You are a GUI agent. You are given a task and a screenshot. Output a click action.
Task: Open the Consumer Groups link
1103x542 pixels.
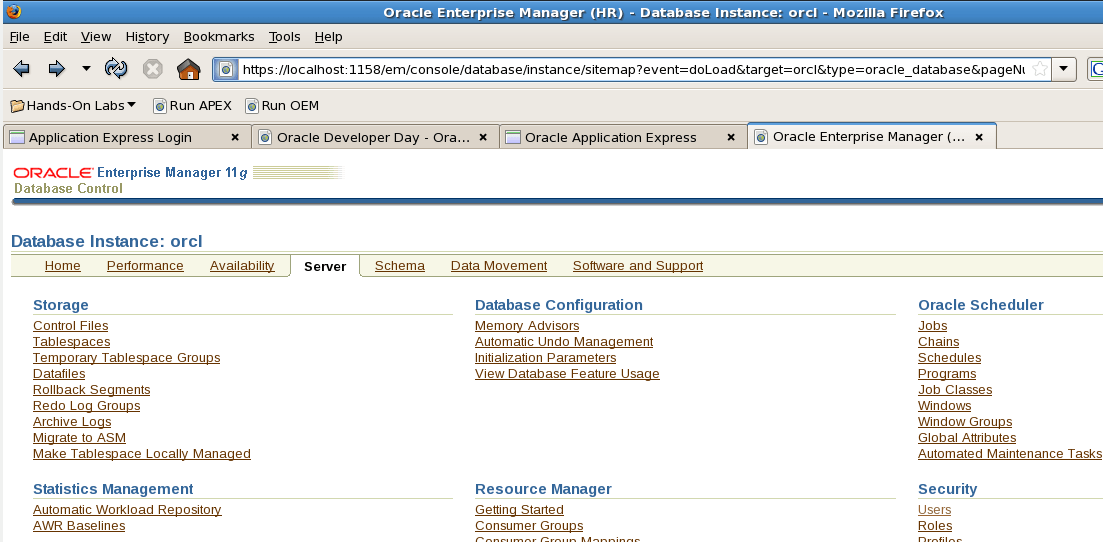529,526
